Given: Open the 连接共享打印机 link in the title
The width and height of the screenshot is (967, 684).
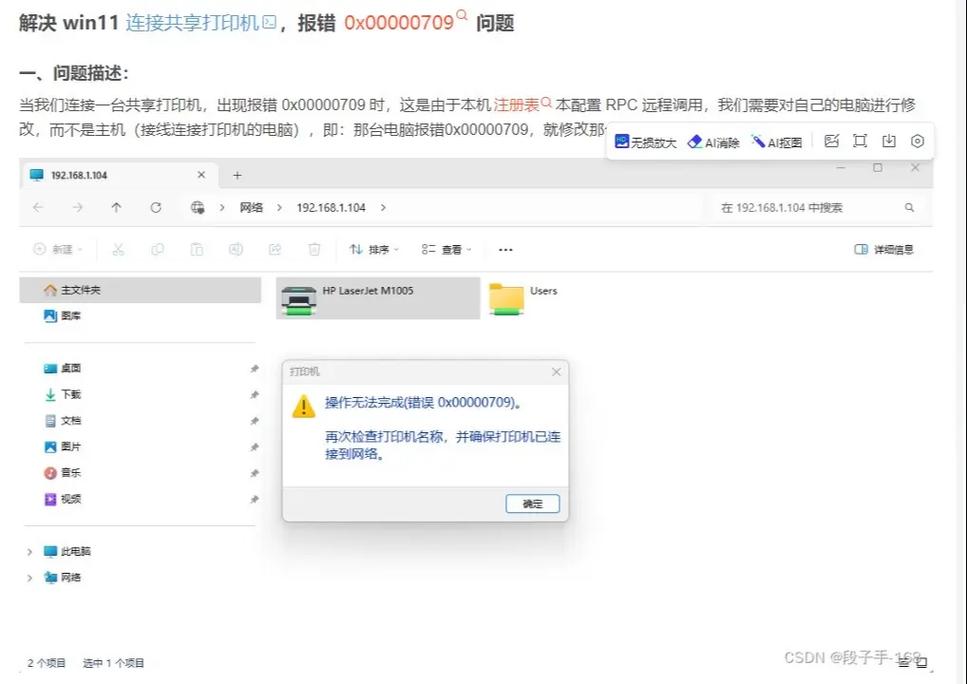Looking at the screenshot, I should (x=200, y=23).
